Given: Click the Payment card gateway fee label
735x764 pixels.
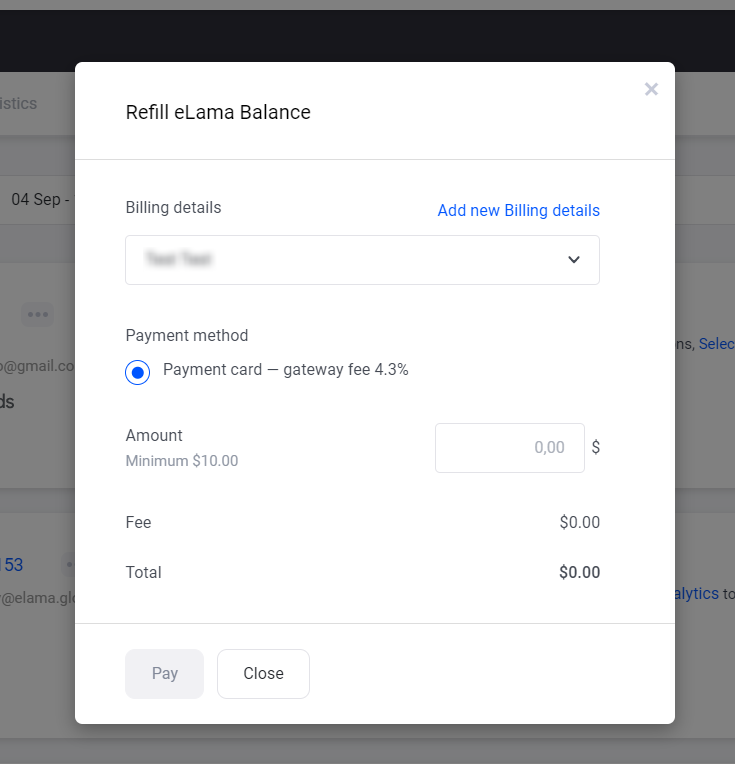Looking at the screenshot, I should click(x=285, y=370).
